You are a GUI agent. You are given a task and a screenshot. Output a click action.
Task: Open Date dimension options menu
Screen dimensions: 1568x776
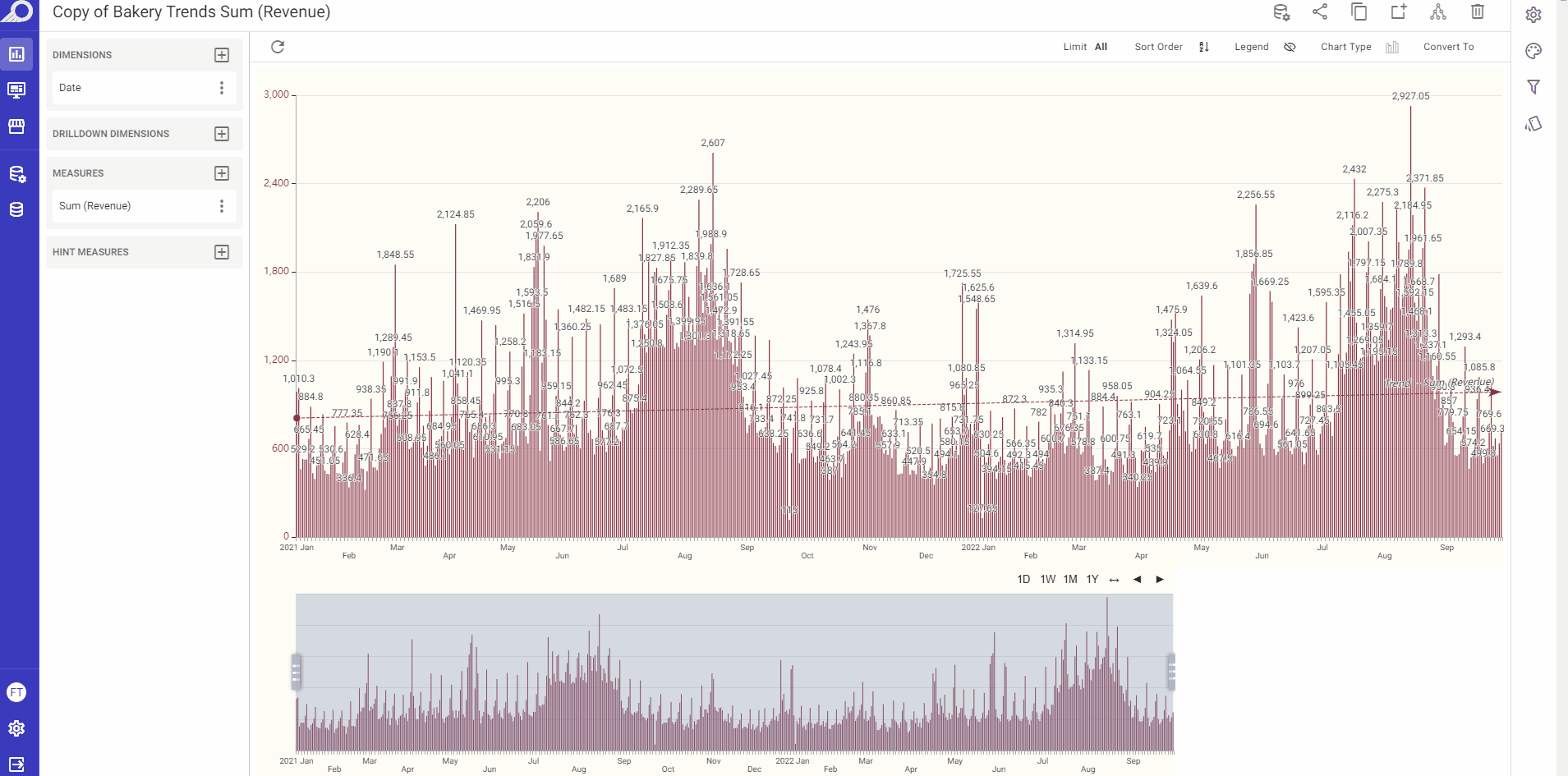(222, 88)
